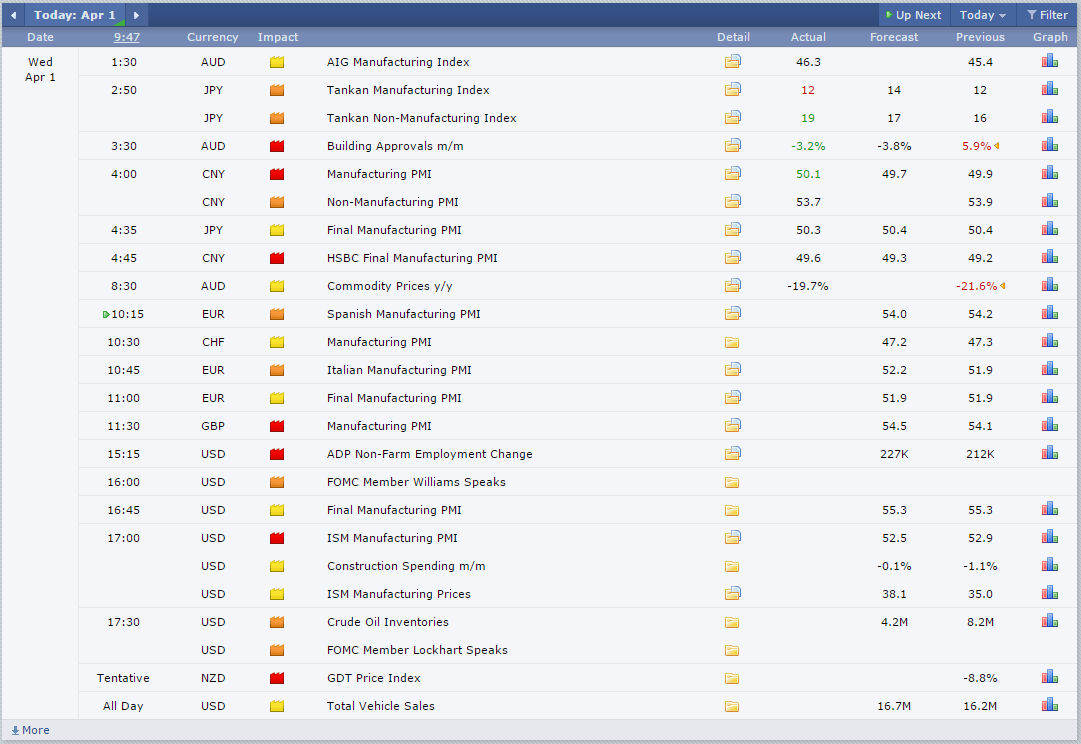
Task: Open detail folder for ADP Non-Farm Employment Change
Action: point(732,454)
